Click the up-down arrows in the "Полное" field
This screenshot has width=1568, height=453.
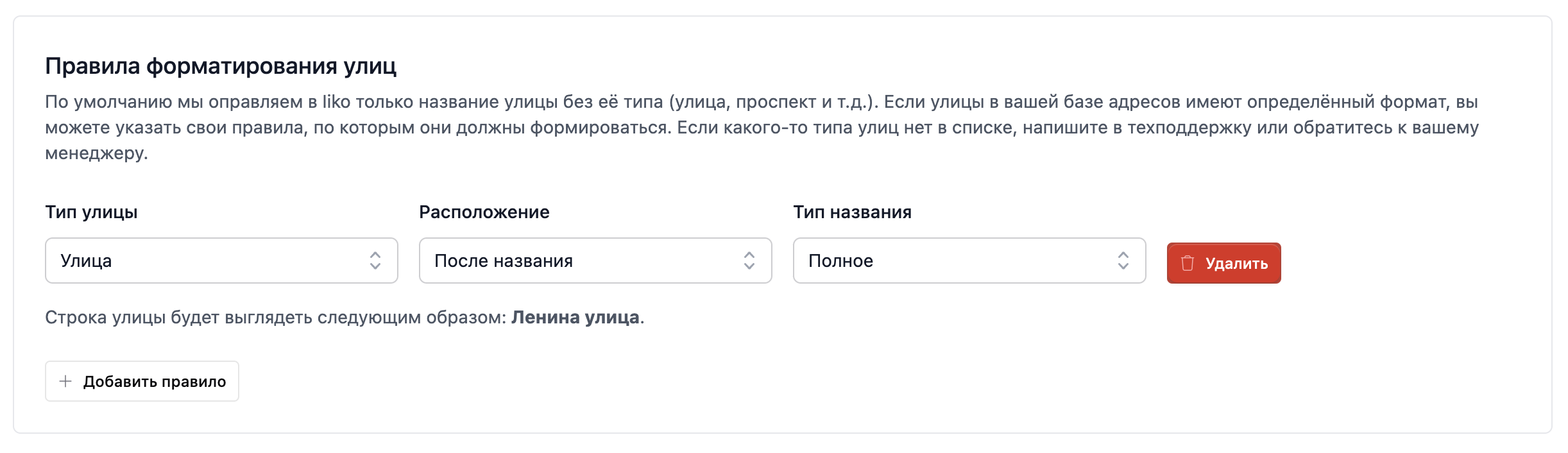(x=1123, y=261)
